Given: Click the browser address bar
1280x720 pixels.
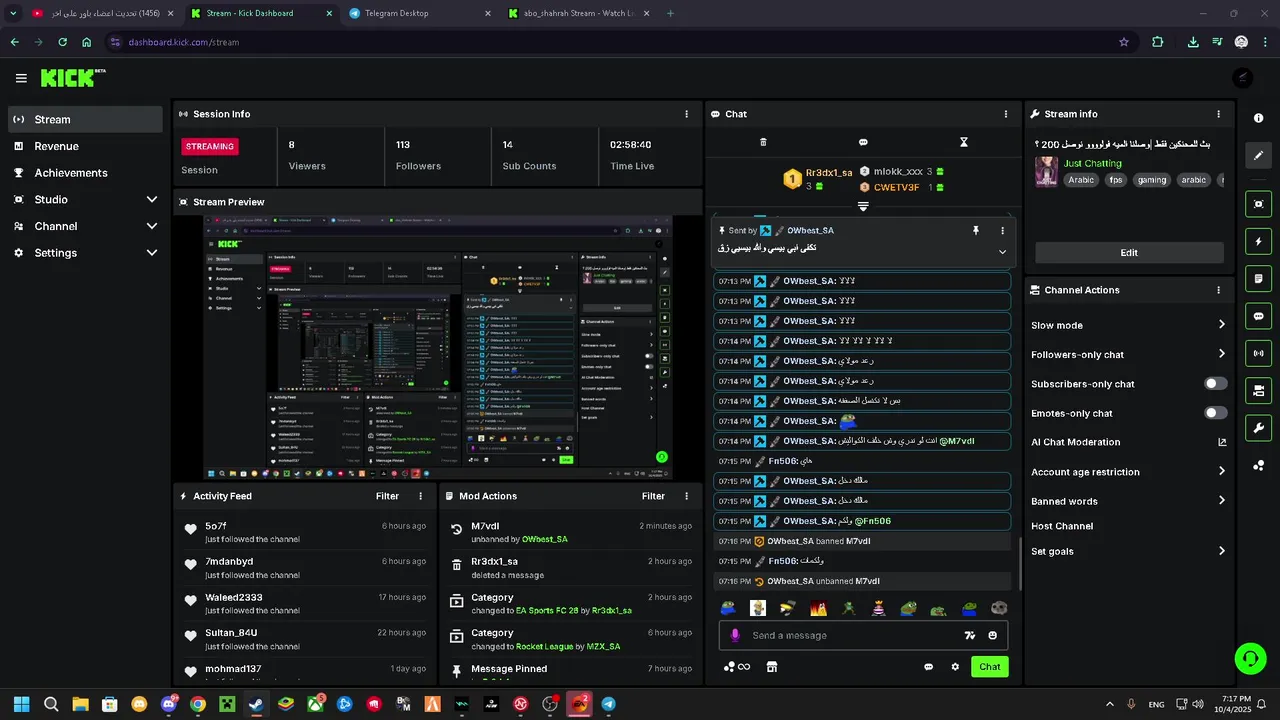Looking at the screenshot, I should click(620, 42).
